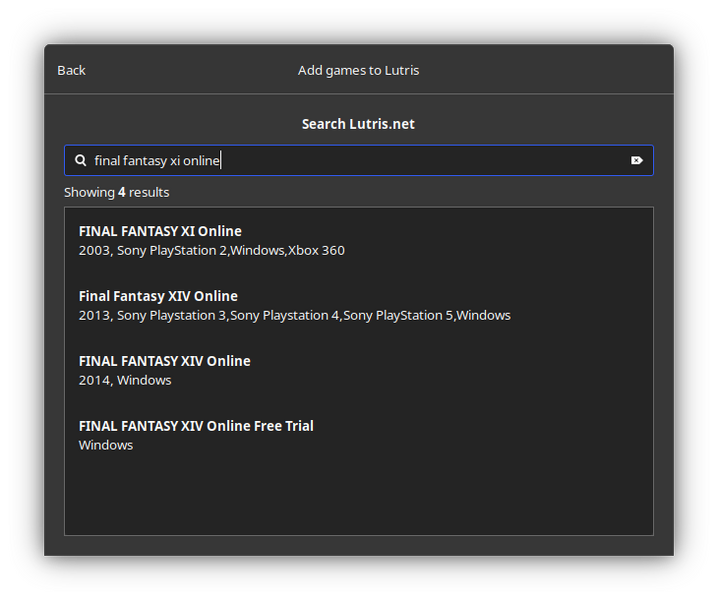718x600 pixels.
Task: Select FINAL FANTASY XIV Online 2014 Windows result
Action: (359, 371)
